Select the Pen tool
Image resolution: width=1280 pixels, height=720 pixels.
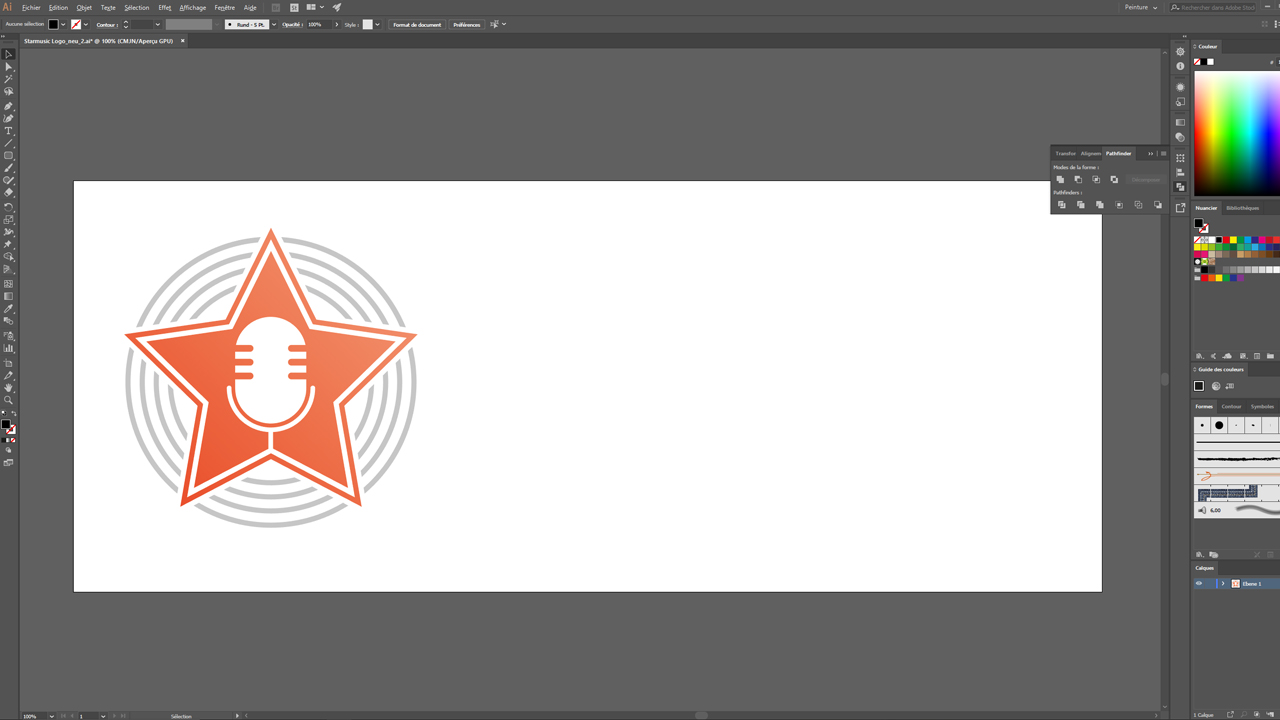click(8, 106)
